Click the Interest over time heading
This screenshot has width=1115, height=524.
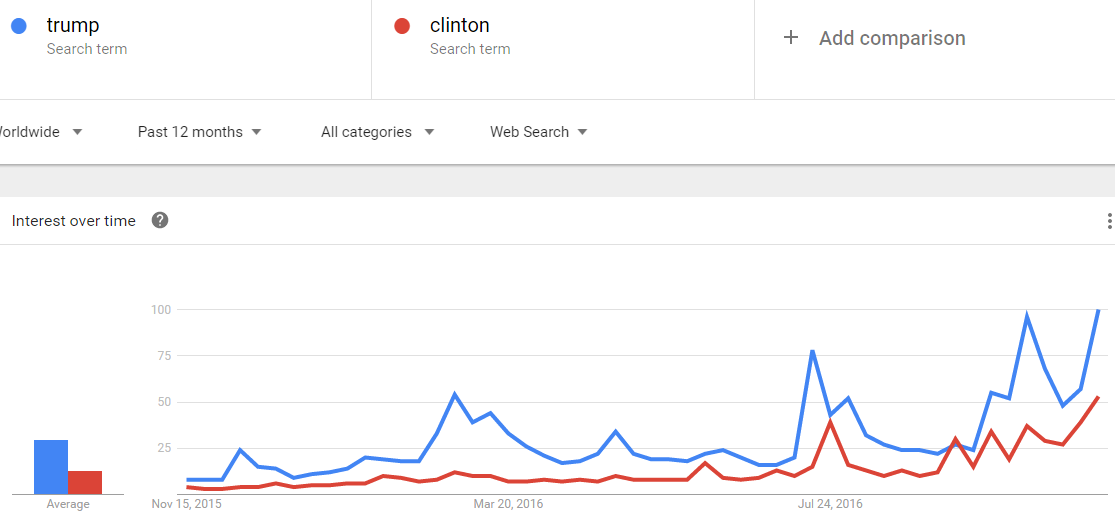pos(74,221)
